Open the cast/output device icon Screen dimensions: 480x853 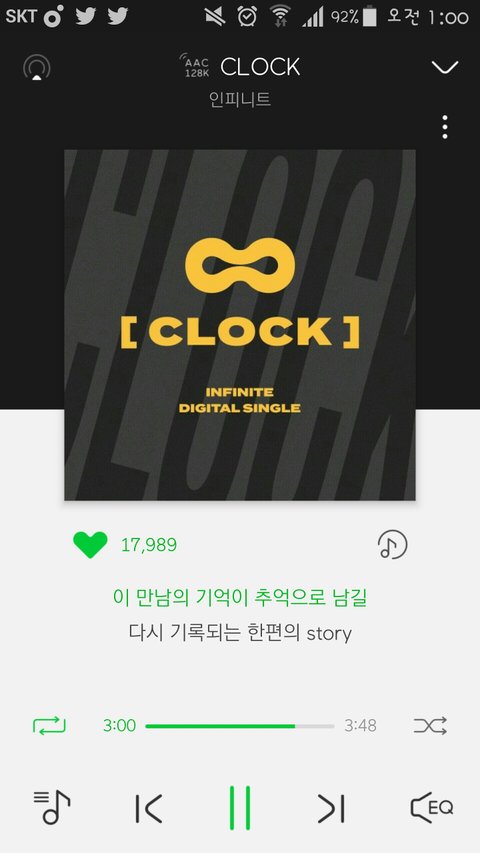pos(36,68)
